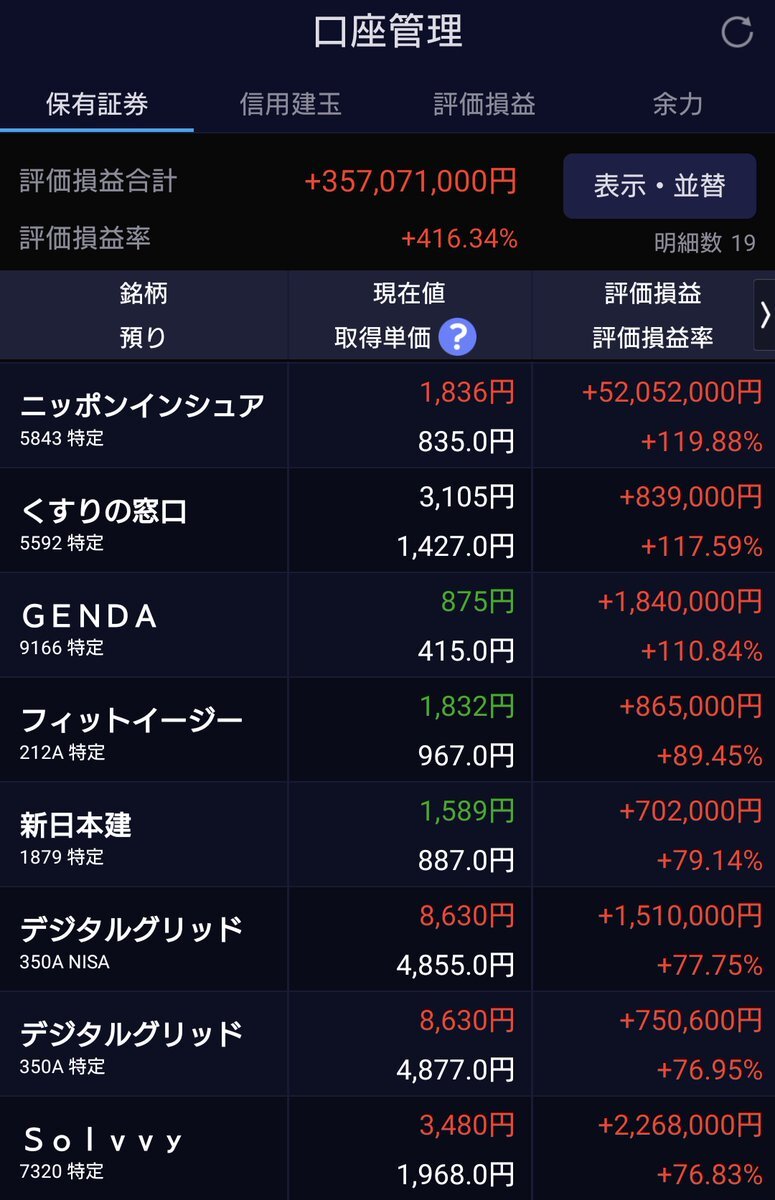Sort by the 銘柄 column header

tap(143, 293)
